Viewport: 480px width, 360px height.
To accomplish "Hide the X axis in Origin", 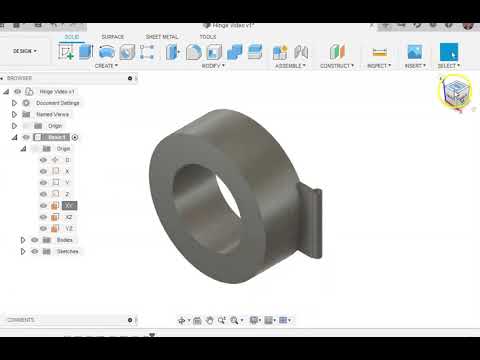I will tap(43, 171).
